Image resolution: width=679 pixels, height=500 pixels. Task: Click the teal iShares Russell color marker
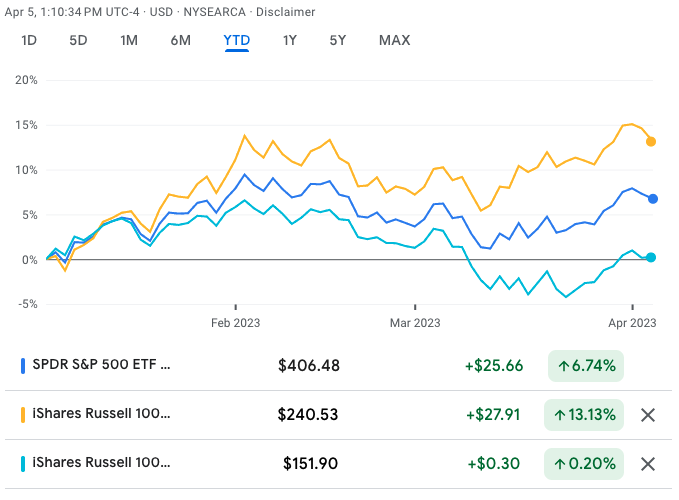tap(23, 464)
